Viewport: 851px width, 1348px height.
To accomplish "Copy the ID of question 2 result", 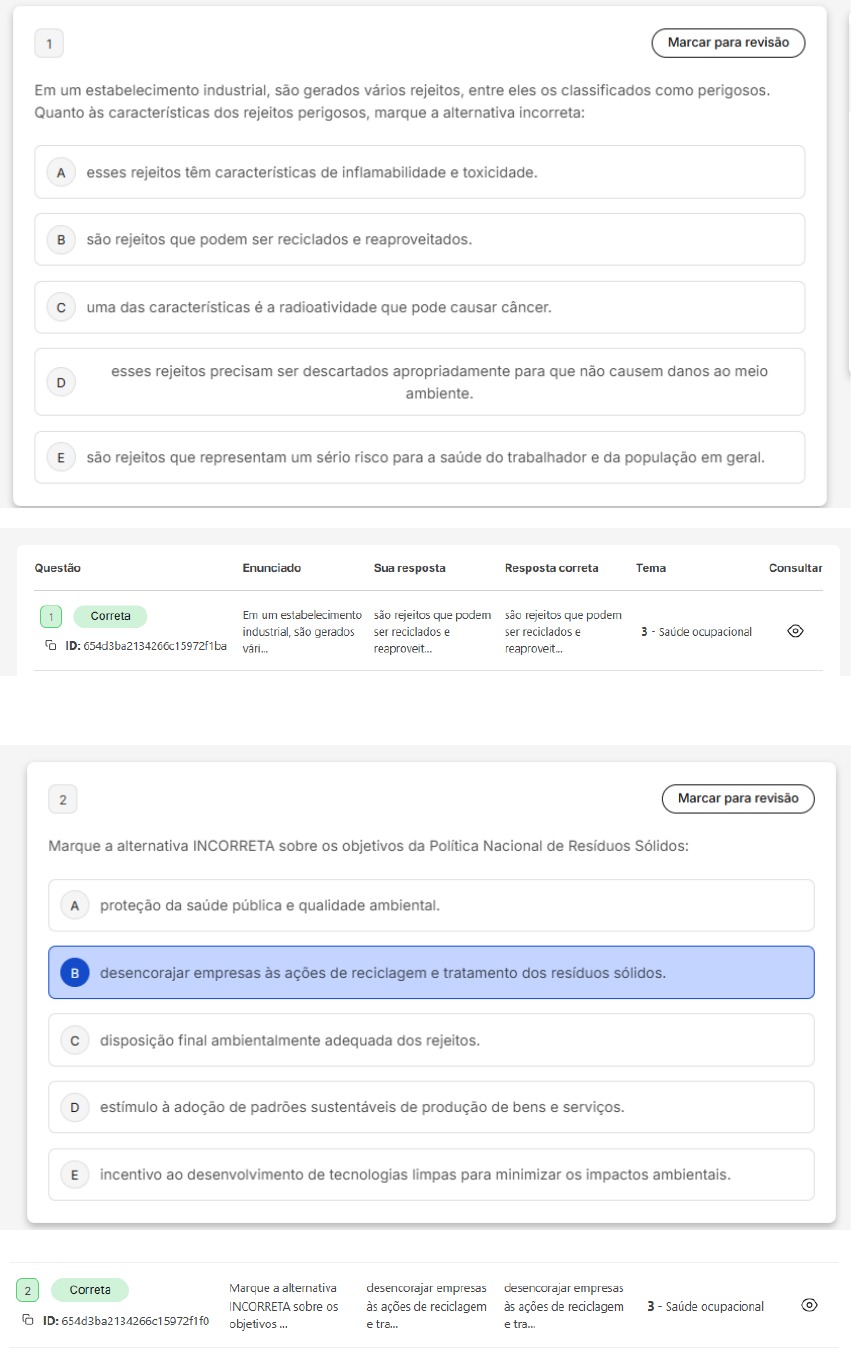I will pyautogui.click(x=28, y=1321).
